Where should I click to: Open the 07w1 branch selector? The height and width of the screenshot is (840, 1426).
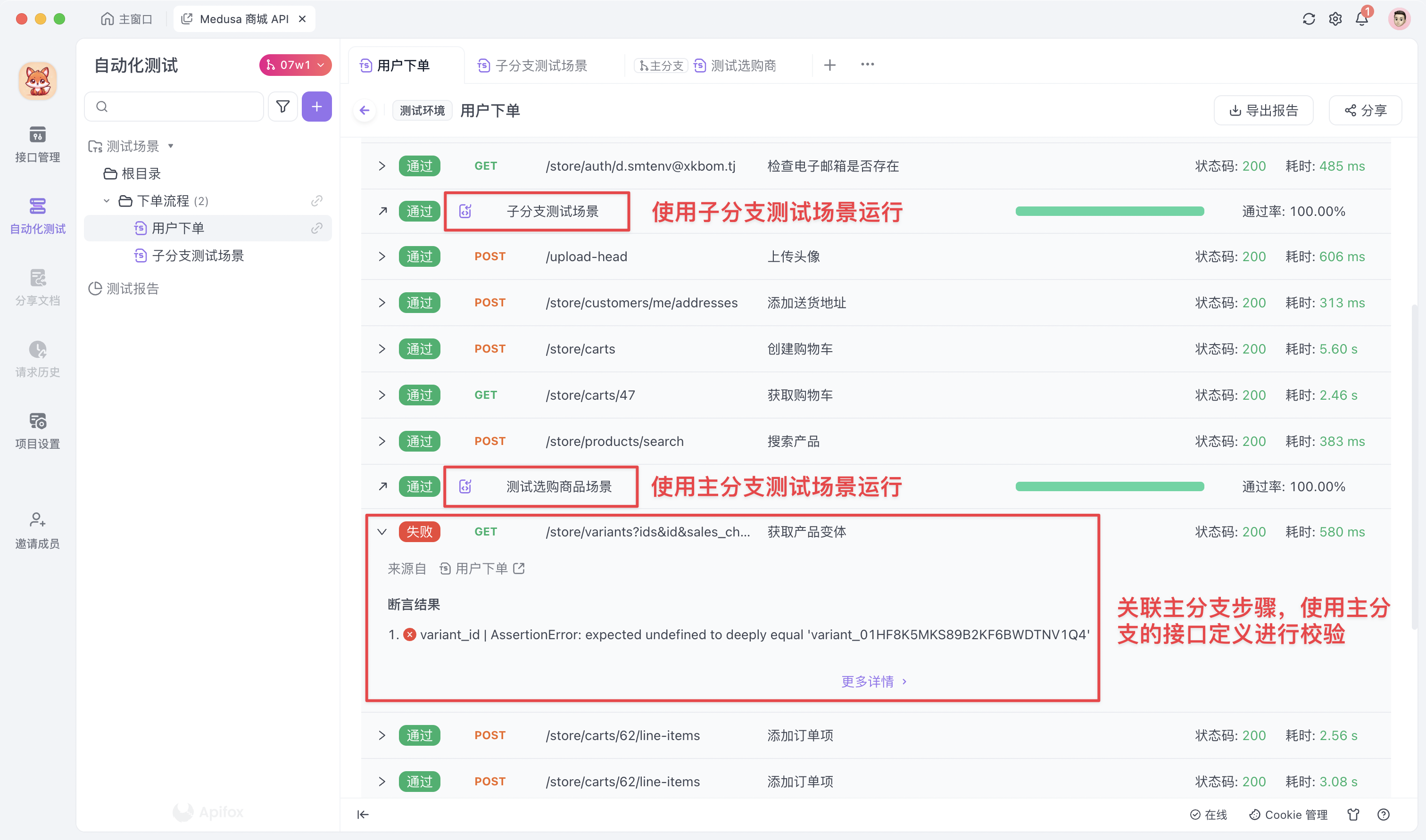coord(295,65)
